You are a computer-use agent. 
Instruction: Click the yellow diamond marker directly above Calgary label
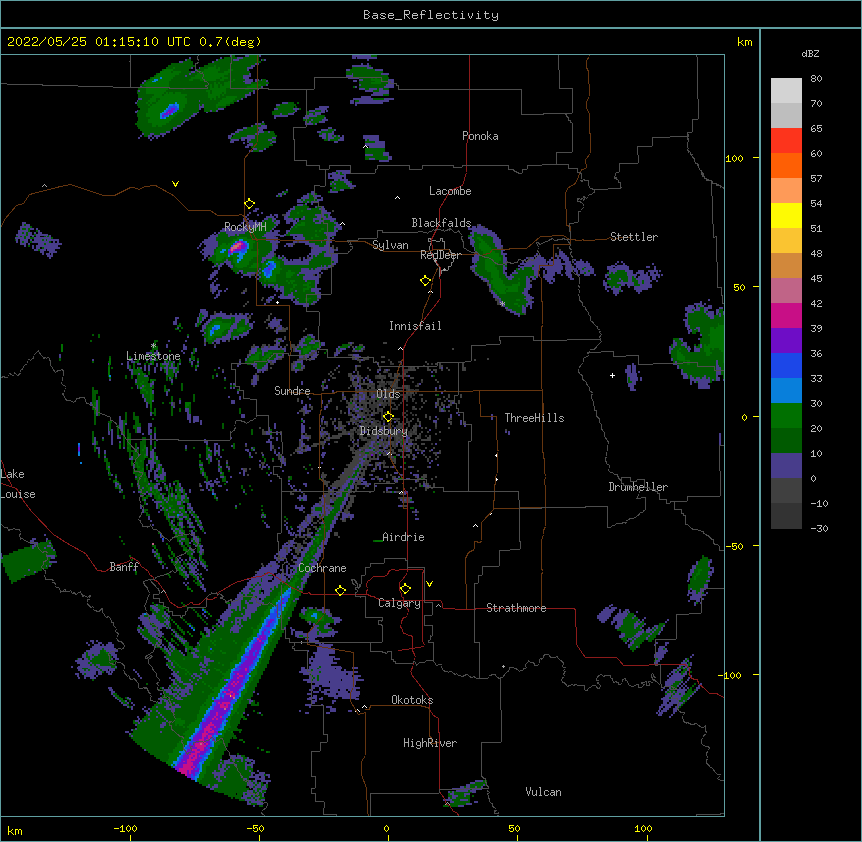click(x=405, y=589)
